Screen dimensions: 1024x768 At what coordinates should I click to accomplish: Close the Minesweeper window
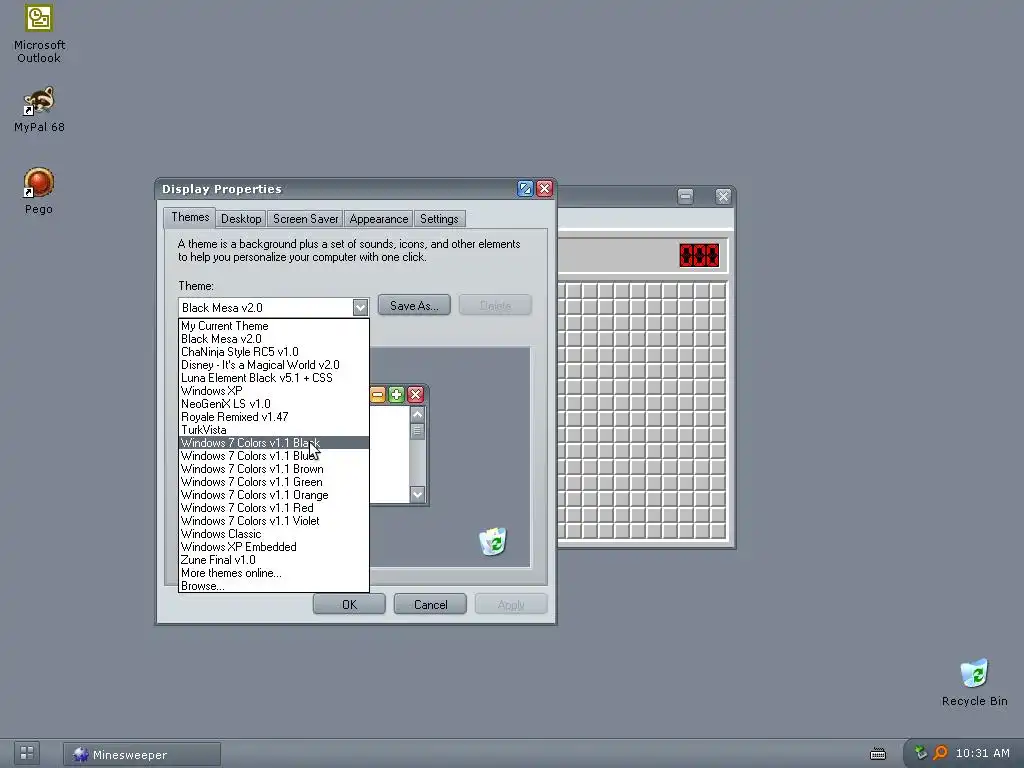click(x=723, y=196)
